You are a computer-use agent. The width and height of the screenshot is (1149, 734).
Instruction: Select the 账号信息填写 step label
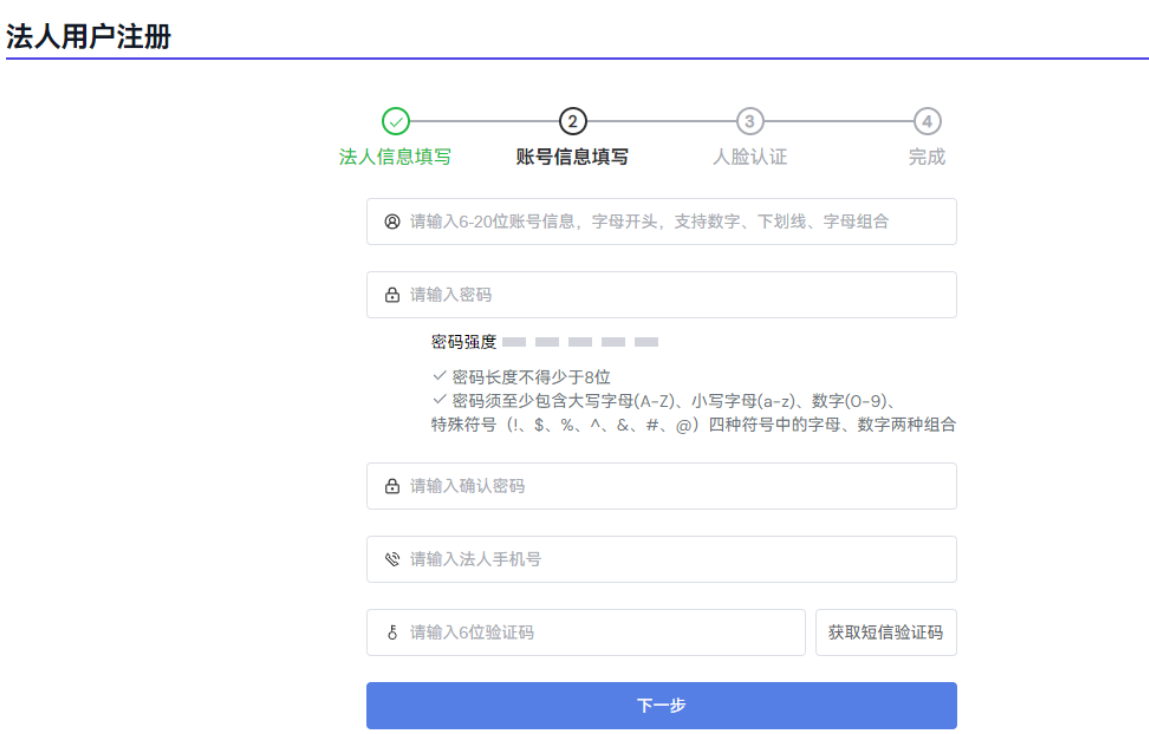pyautogui.click(x=572, y=157)
